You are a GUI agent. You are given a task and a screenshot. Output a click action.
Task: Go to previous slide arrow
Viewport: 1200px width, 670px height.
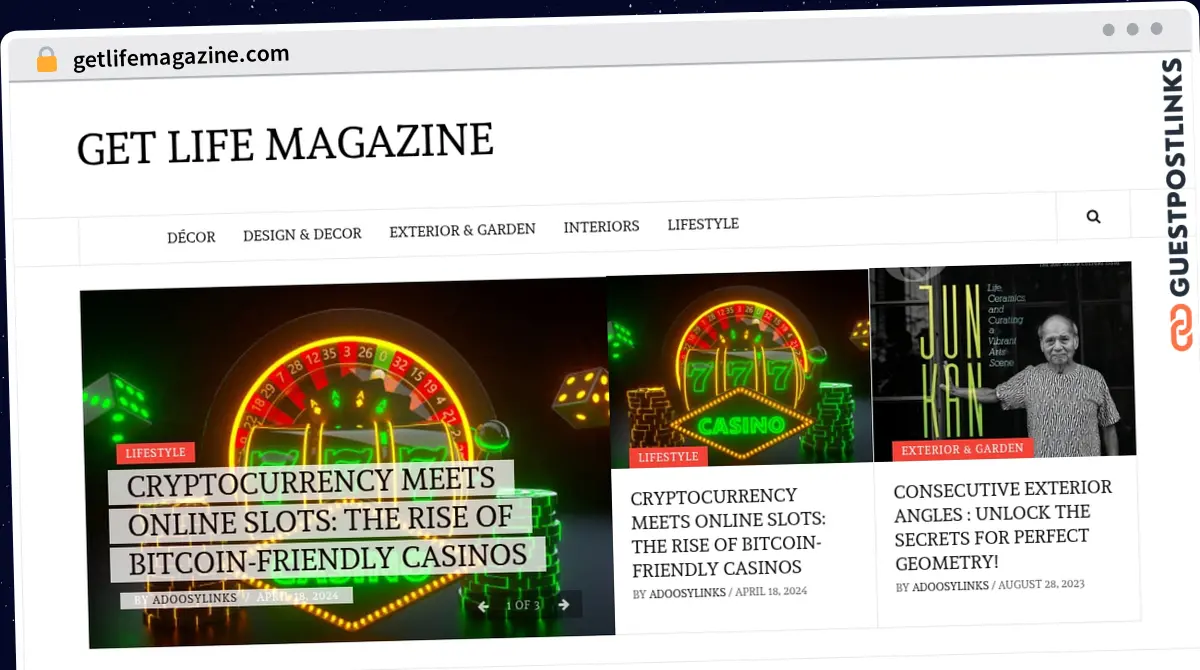[483, 606]
